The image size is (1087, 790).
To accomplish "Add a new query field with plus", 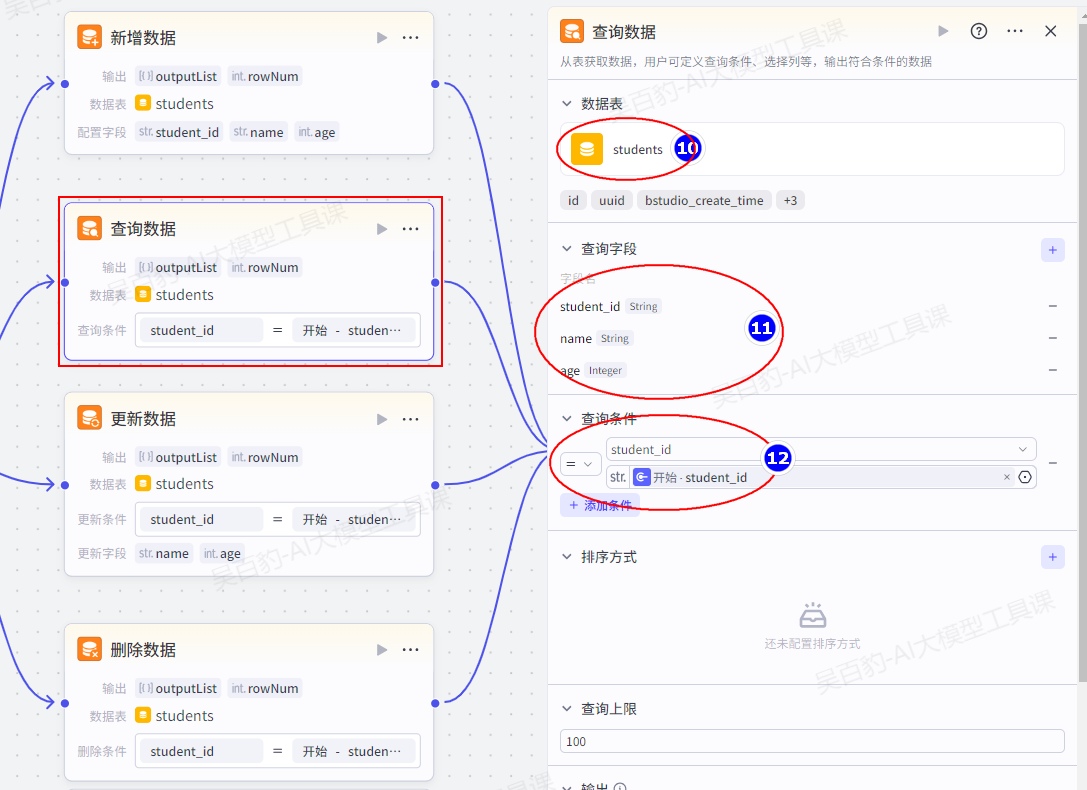I will click(x=1052, y=249).
